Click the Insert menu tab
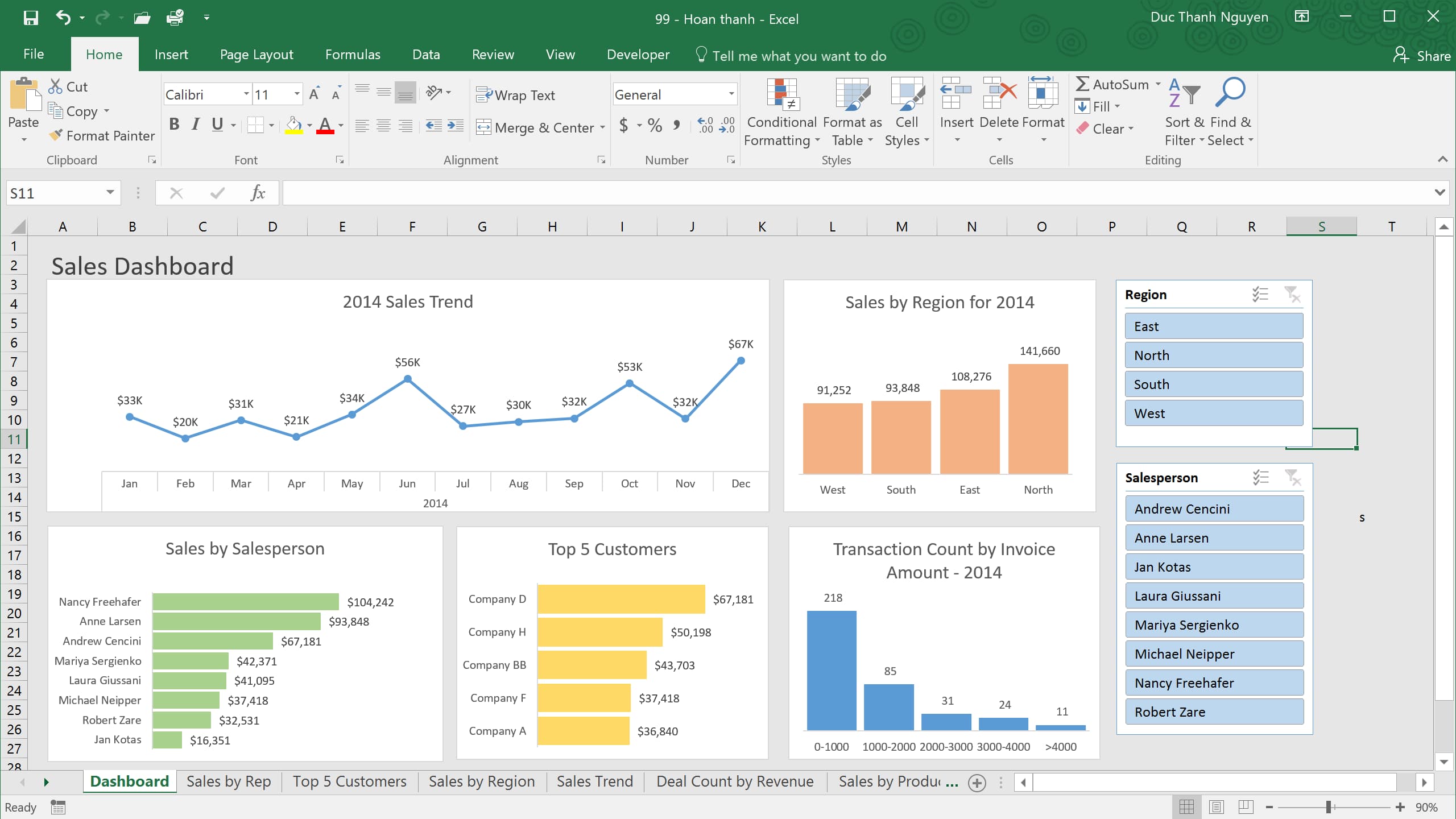This screenshot has height=819, width=1456. coord(171,55)
